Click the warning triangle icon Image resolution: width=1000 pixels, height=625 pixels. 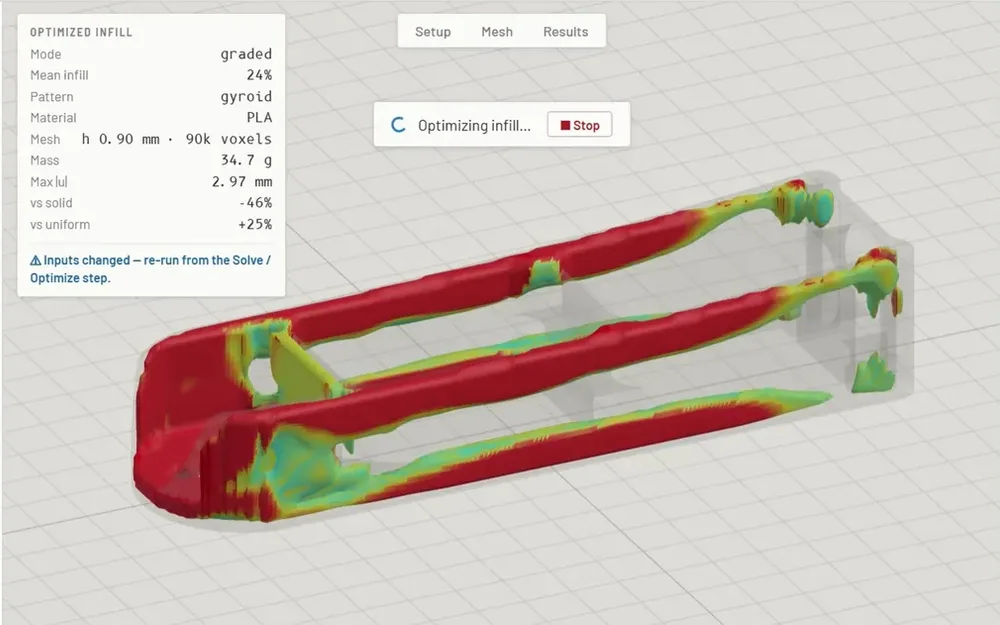(x=36, y=260)
